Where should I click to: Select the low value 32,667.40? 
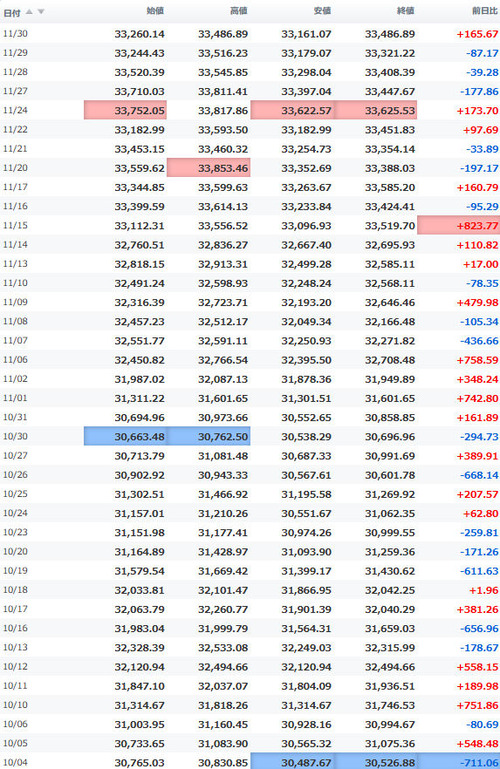click(x=306, y=245)
